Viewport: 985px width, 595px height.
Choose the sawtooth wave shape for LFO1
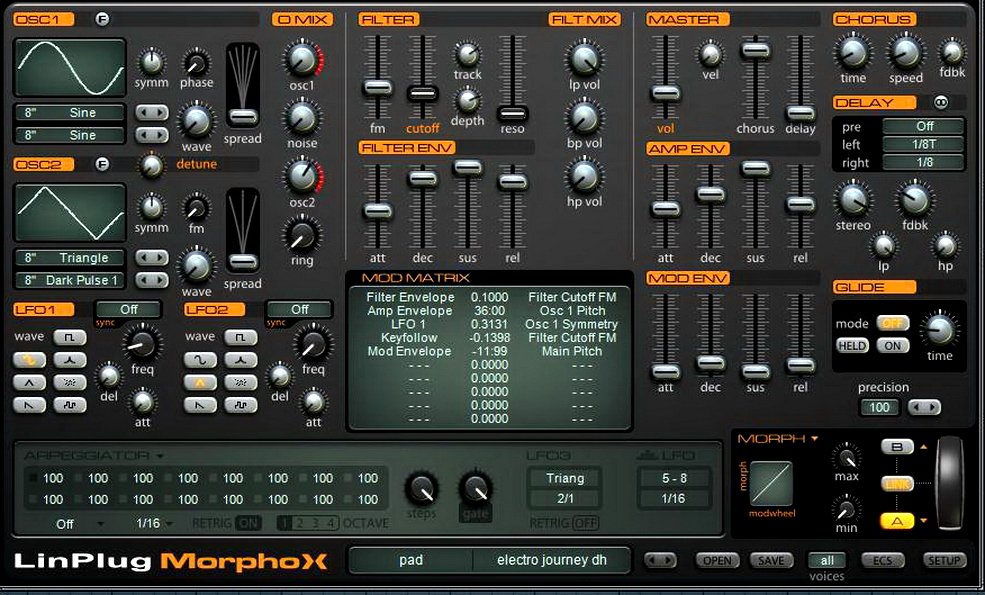click(x=30, y=405)
